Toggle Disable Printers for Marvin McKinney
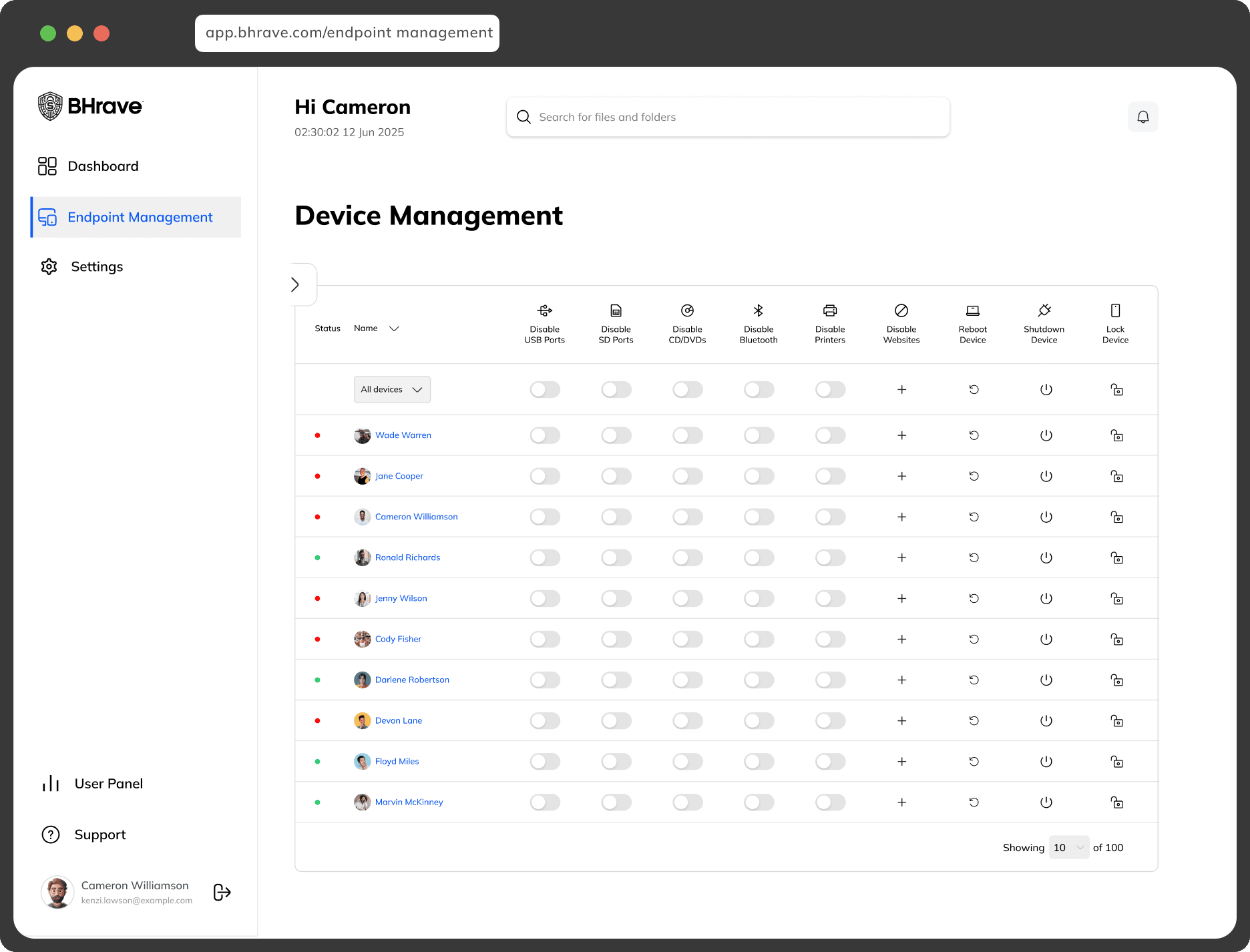Screen dimensions: 1250x952 pyautogui.click(x=831, y=802)
